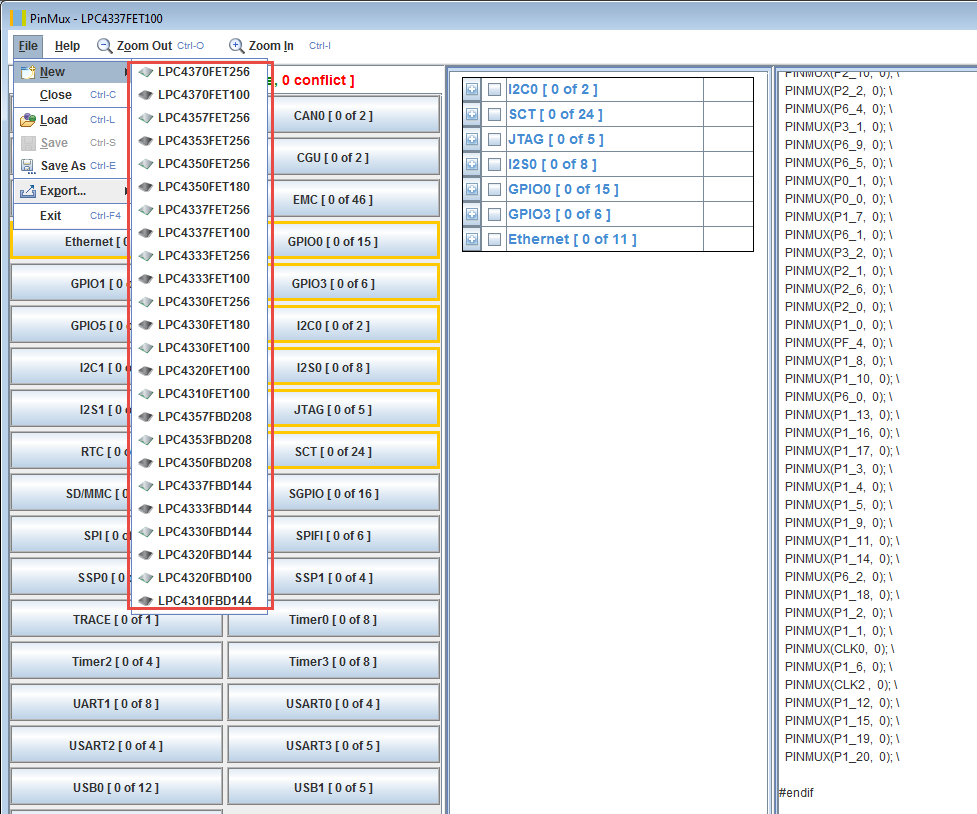Screen dimensions: 977x814
Task: Click the New document icon in File menu
Action: click(x=28, y=72)
